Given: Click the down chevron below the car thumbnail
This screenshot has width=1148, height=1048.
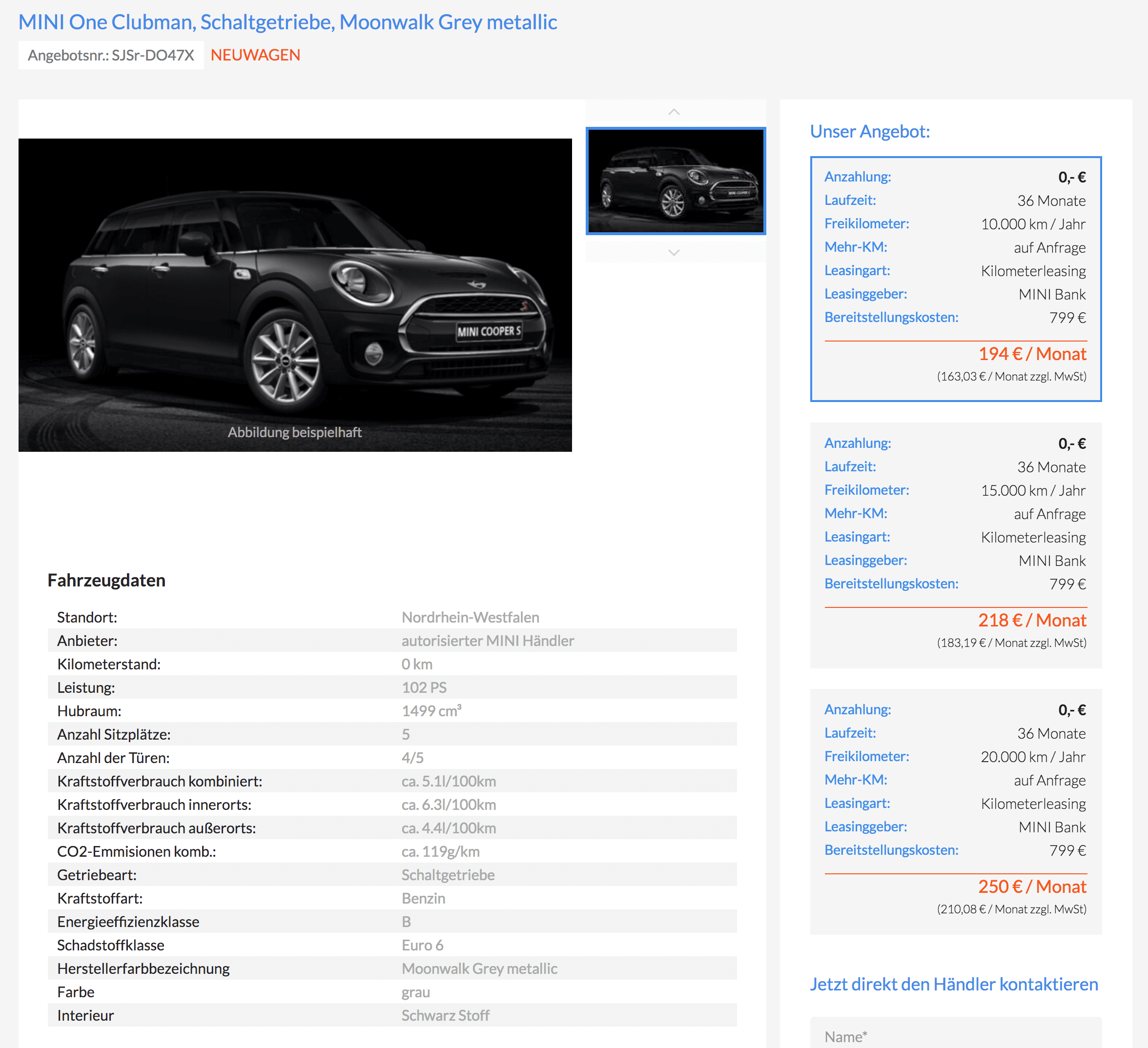Looking at the screenshot, I should pyautogui.click(x=674, y=252).
